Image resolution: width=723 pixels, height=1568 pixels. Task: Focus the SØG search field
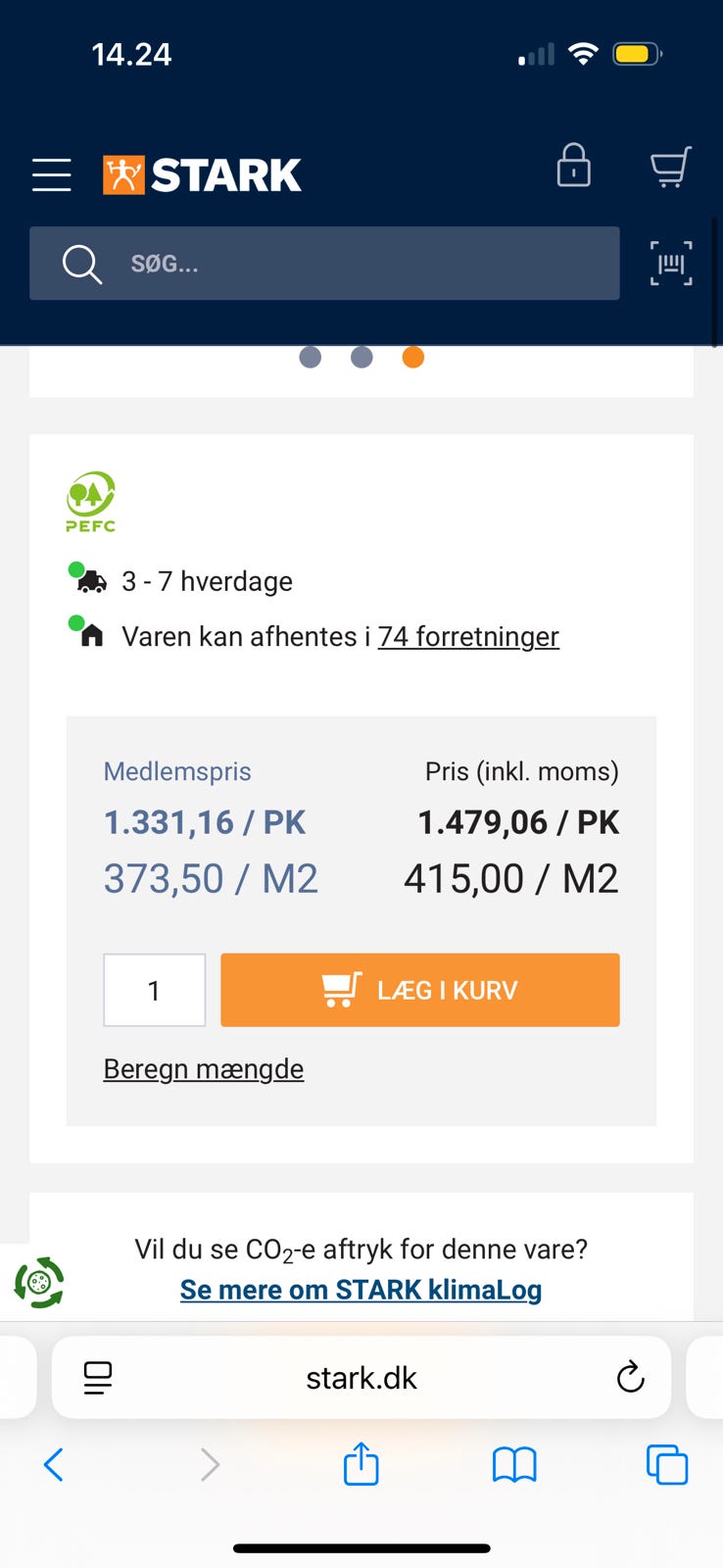coord(362,264)
